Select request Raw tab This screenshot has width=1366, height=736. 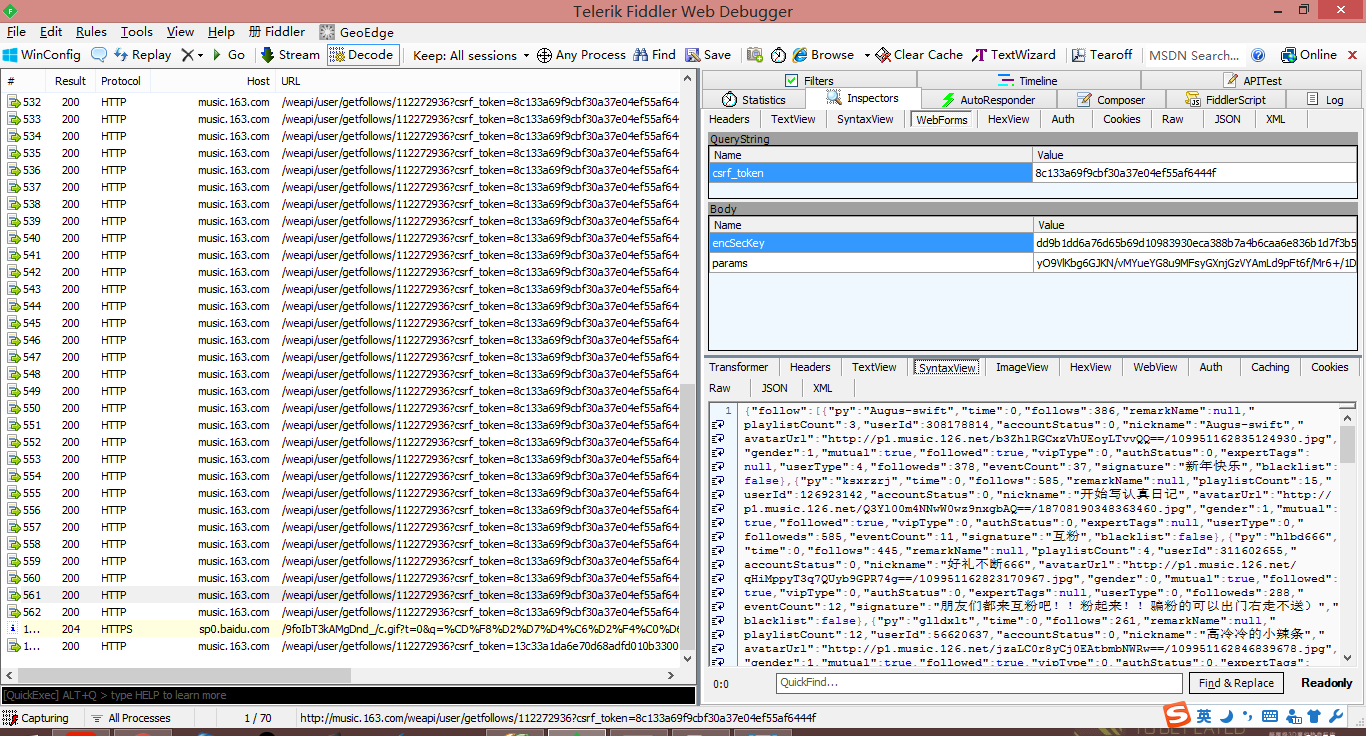tap(1173, 119)
